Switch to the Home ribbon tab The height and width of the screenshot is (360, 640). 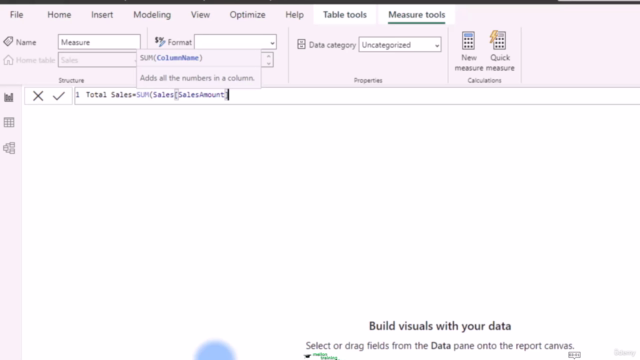point(59,15)
